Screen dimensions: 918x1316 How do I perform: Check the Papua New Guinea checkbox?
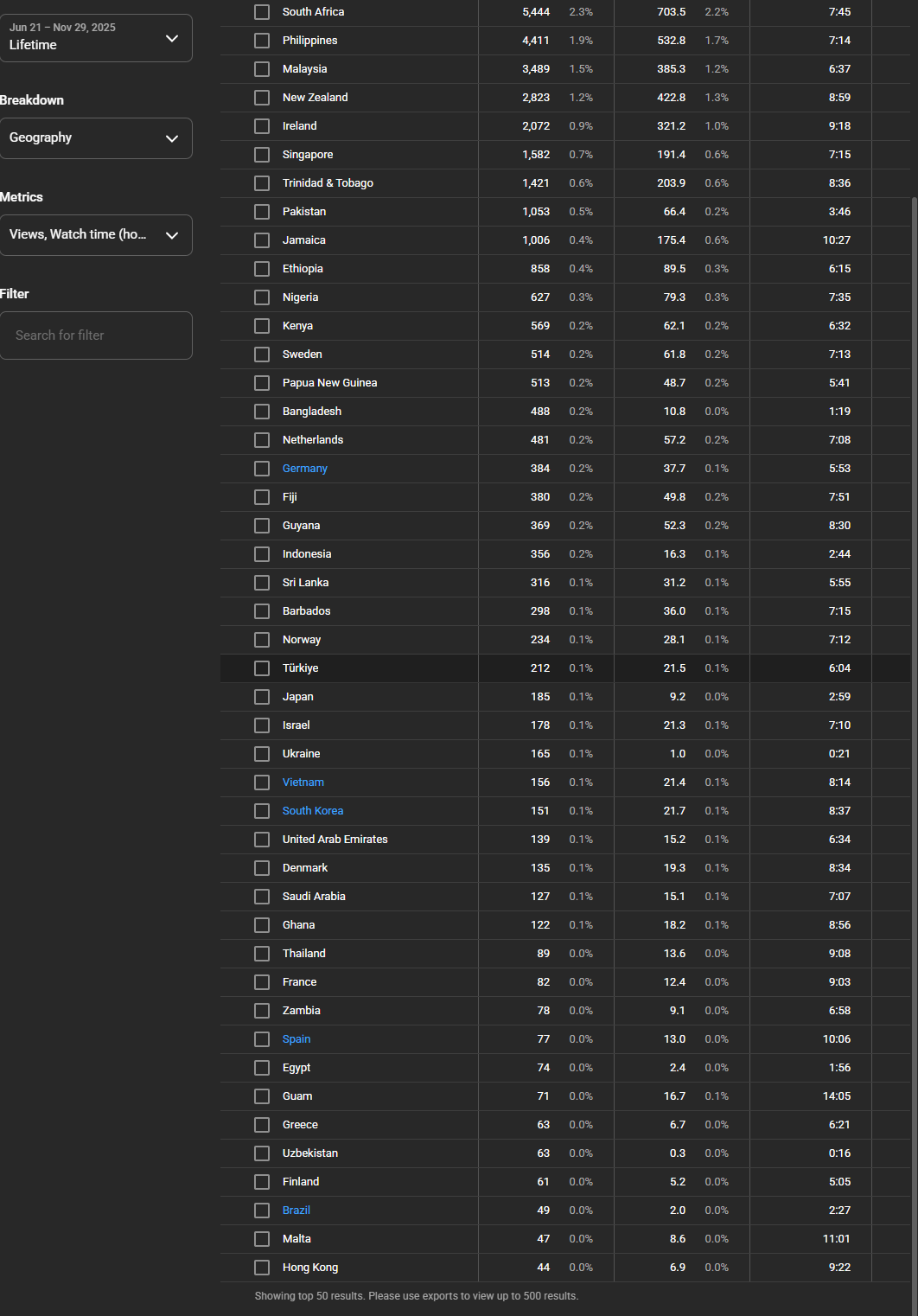(262, 383)
